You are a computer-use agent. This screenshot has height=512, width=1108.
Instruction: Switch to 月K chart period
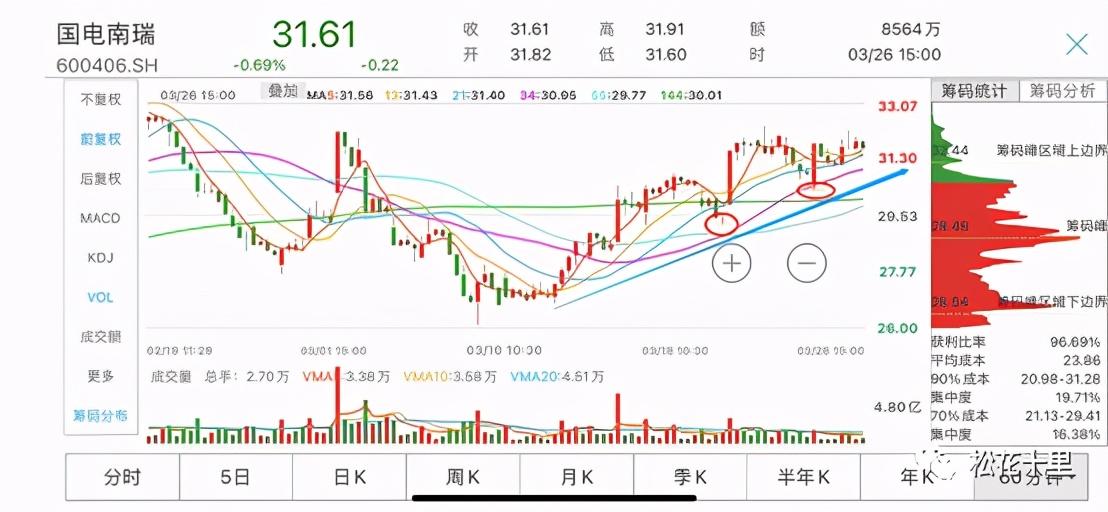tap(577, 477)
